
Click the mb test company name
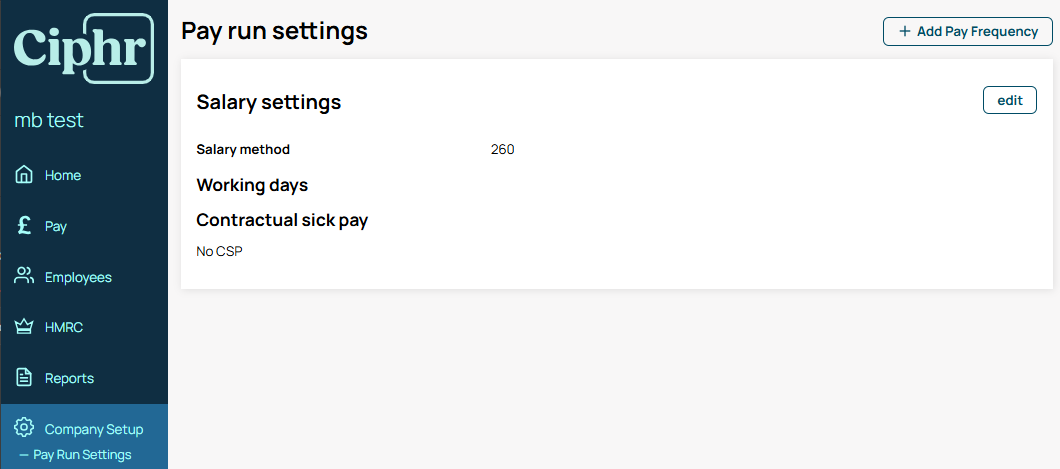tap(49, 120)
